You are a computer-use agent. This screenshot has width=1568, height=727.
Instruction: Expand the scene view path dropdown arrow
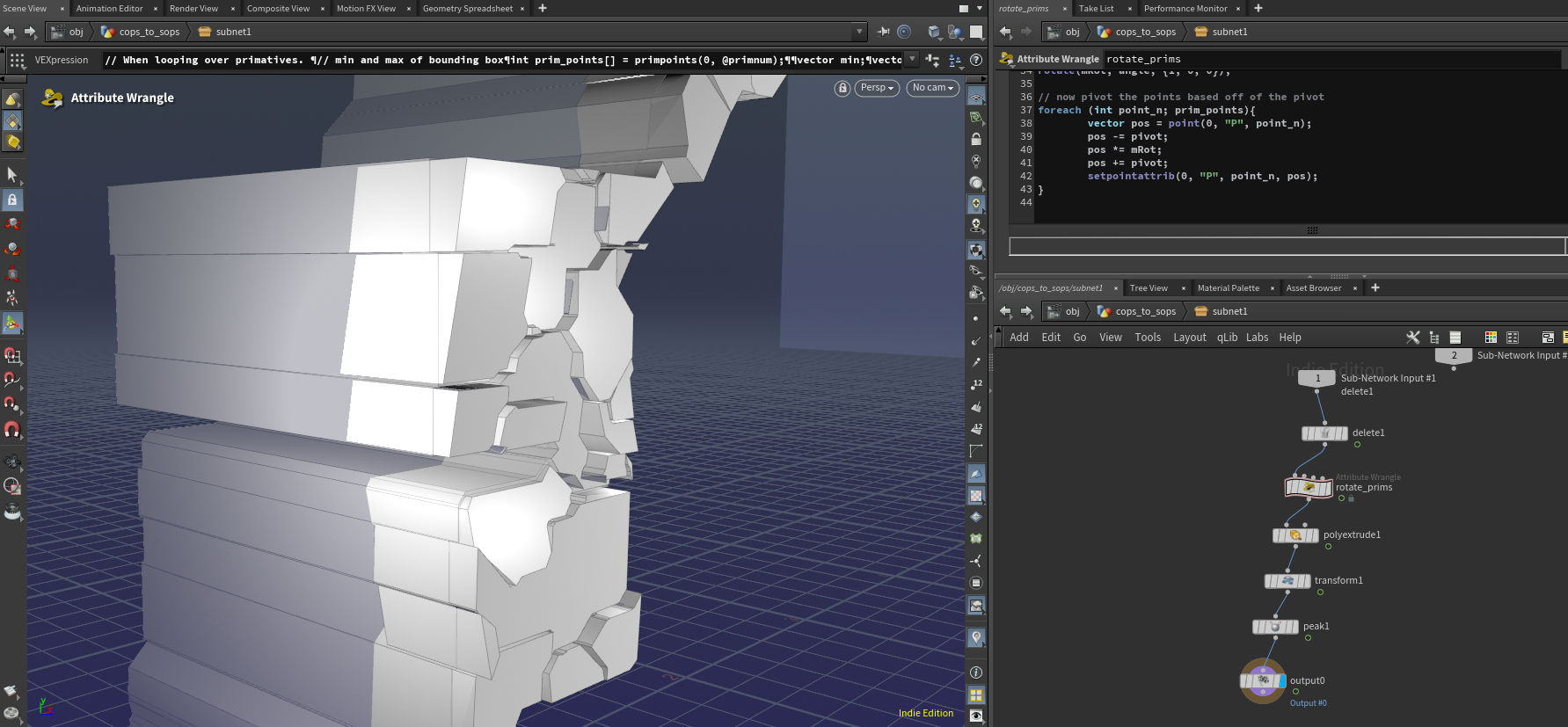[859, 32]
